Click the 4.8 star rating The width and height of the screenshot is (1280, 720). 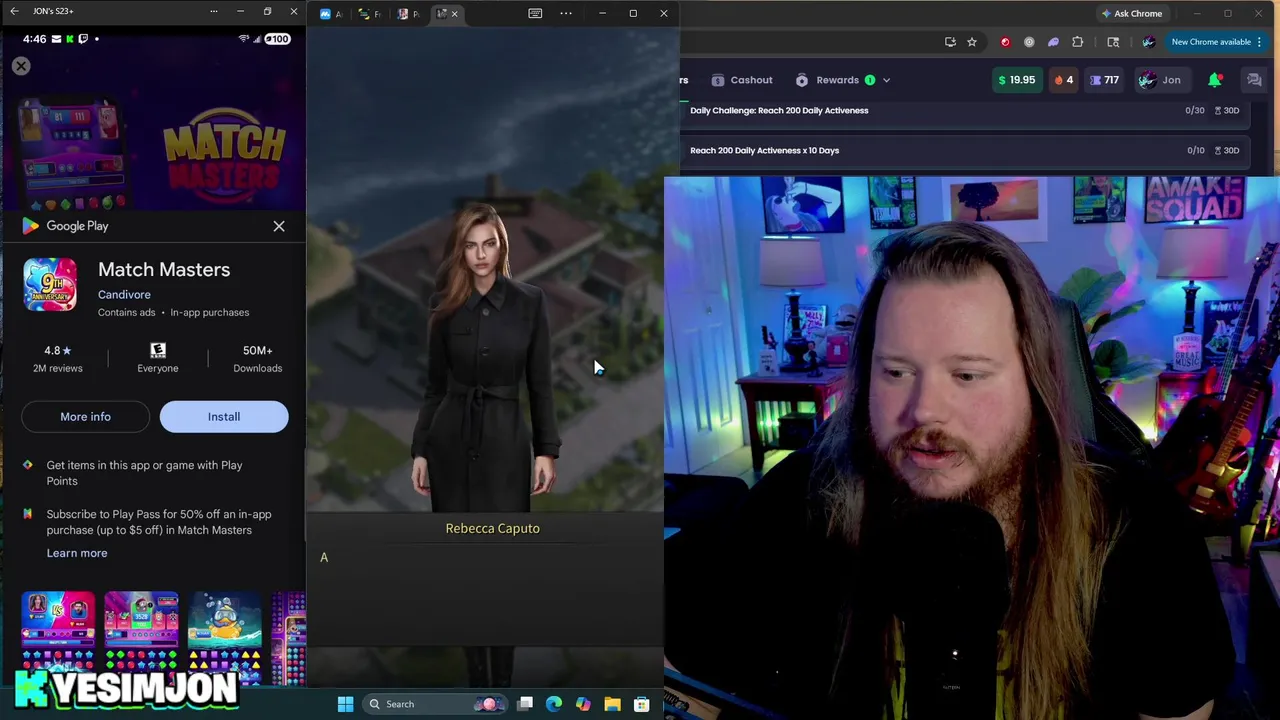coord(57,351)
